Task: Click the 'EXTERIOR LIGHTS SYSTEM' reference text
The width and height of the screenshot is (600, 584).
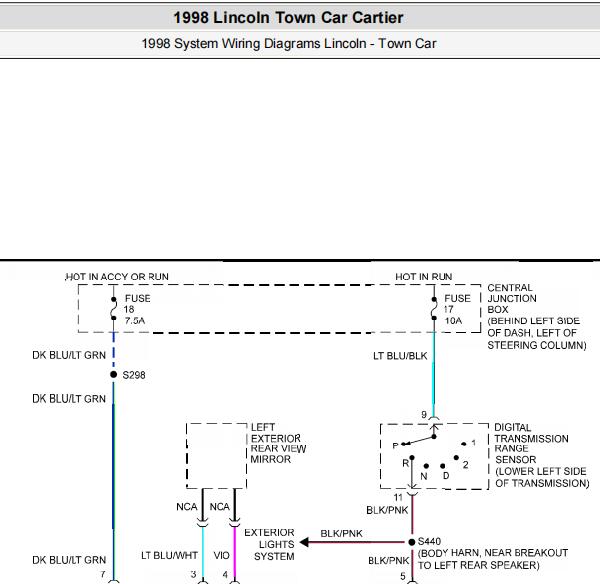Action: tap(269, 544)
